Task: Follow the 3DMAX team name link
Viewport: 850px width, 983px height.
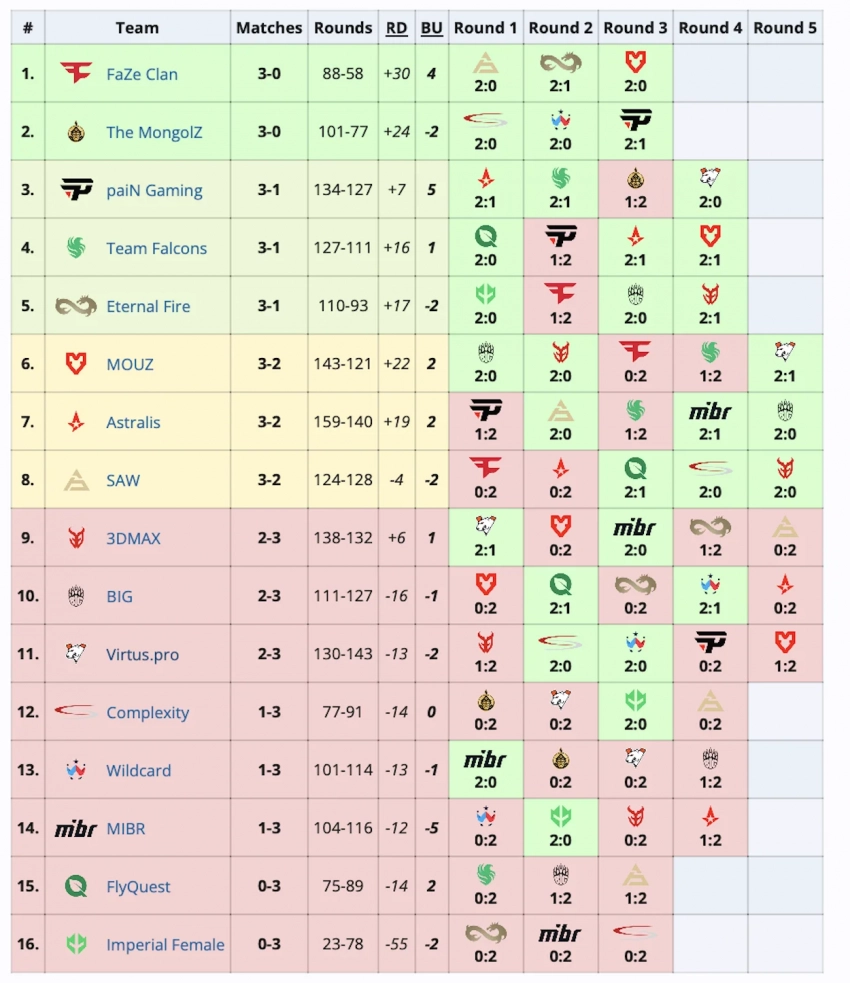Action: 133,538
